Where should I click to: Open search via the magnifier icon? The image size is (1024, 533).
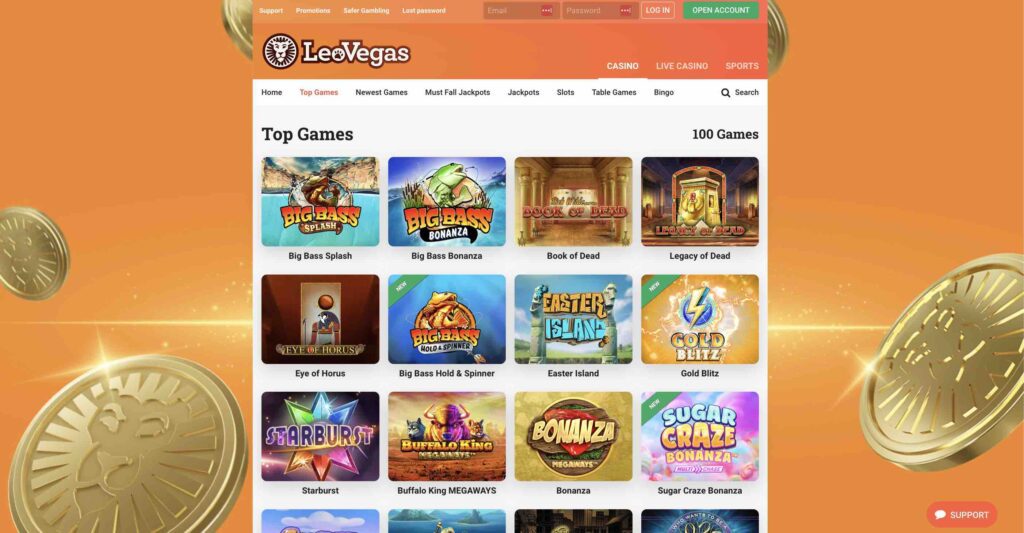click(725, 93)
